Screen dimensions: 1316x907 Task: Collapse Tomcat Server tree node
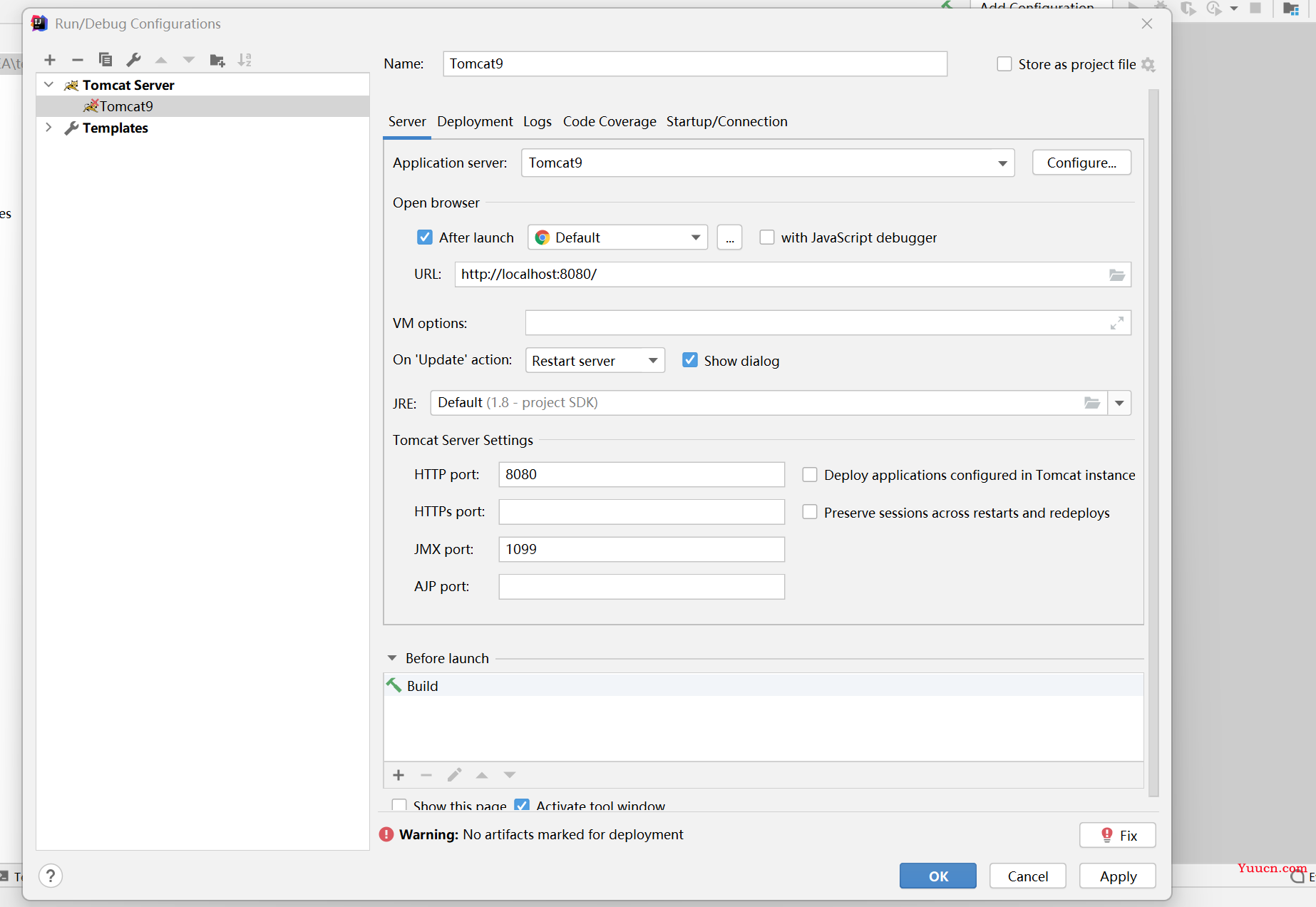[48, 85]
